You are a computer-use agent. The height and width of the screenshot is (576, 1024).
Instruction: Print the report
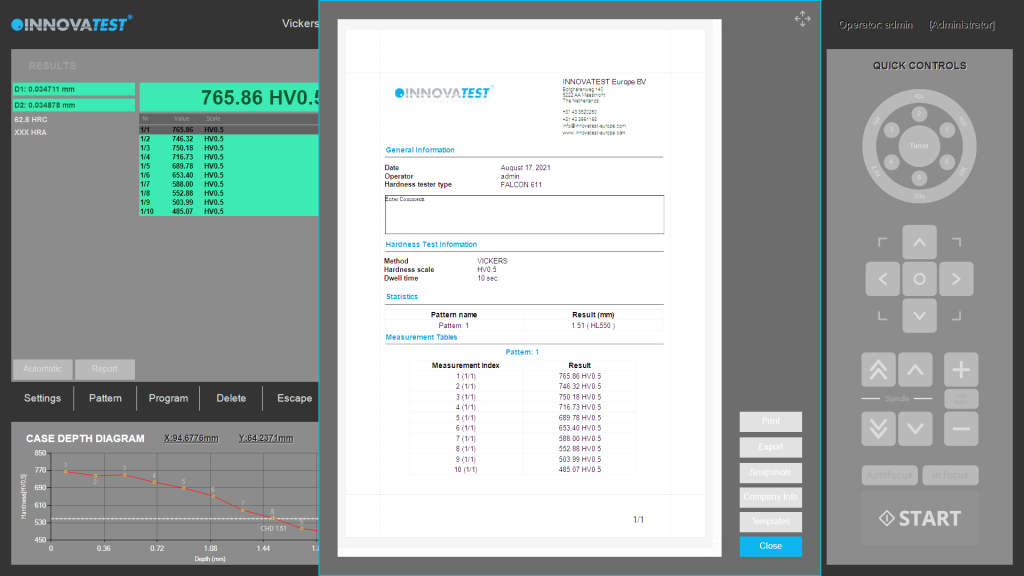(x=771, y=422)
